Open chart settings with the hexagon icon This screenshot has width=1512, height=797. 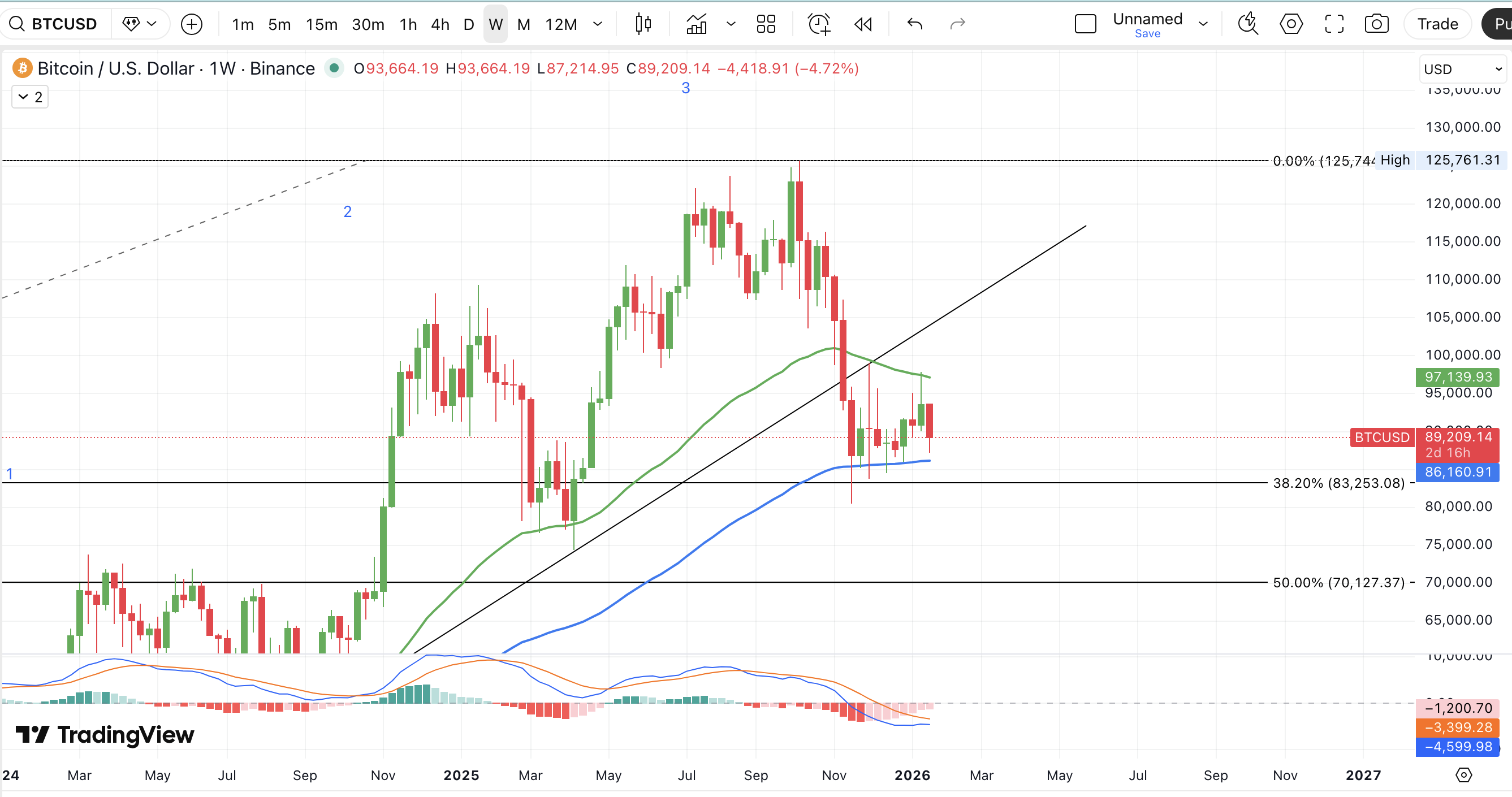[1291, 24]
